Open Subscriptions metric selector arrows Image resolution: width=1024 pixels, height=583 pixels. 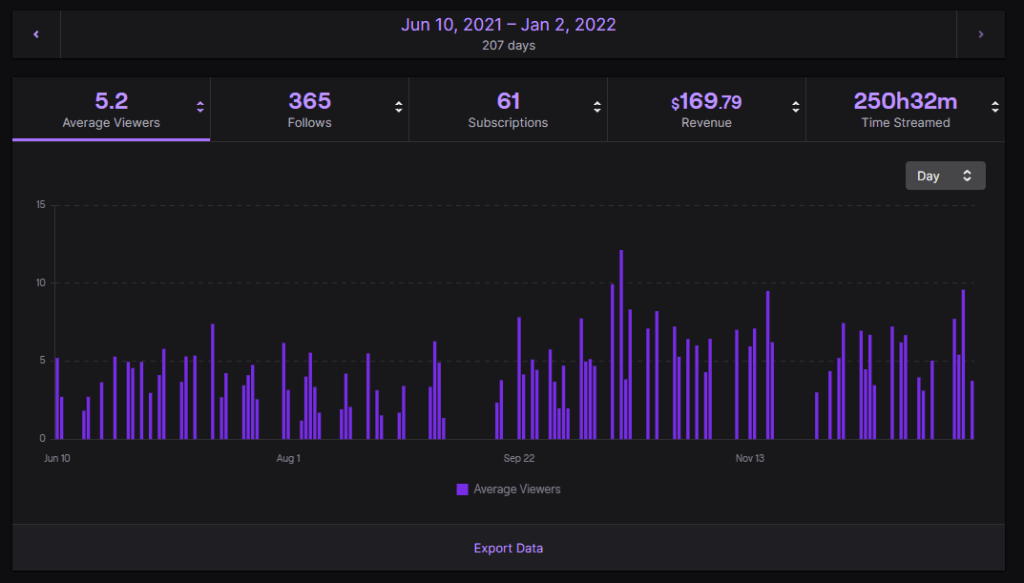pos(597,108)
